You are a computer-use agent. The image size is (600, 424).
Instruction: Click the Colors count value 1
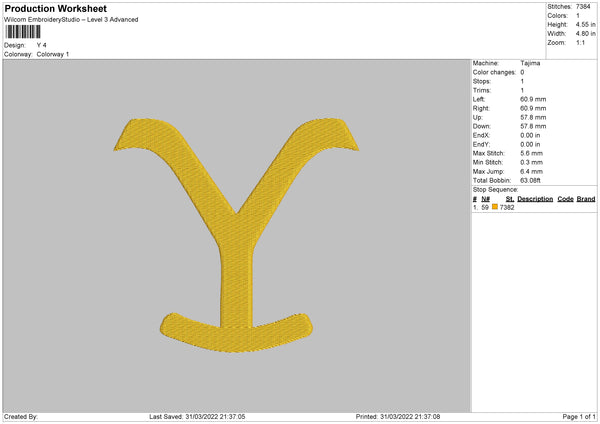click(x=578, y=16)
